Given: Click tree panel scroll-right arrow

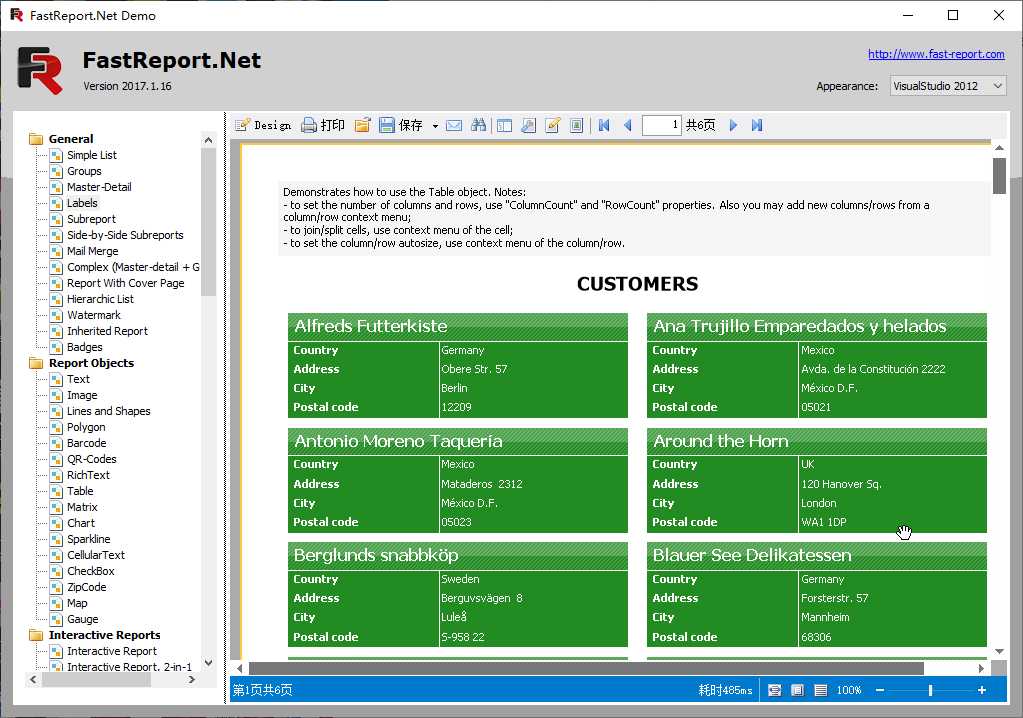Looking at the screenshot, I should pos(191,680).
